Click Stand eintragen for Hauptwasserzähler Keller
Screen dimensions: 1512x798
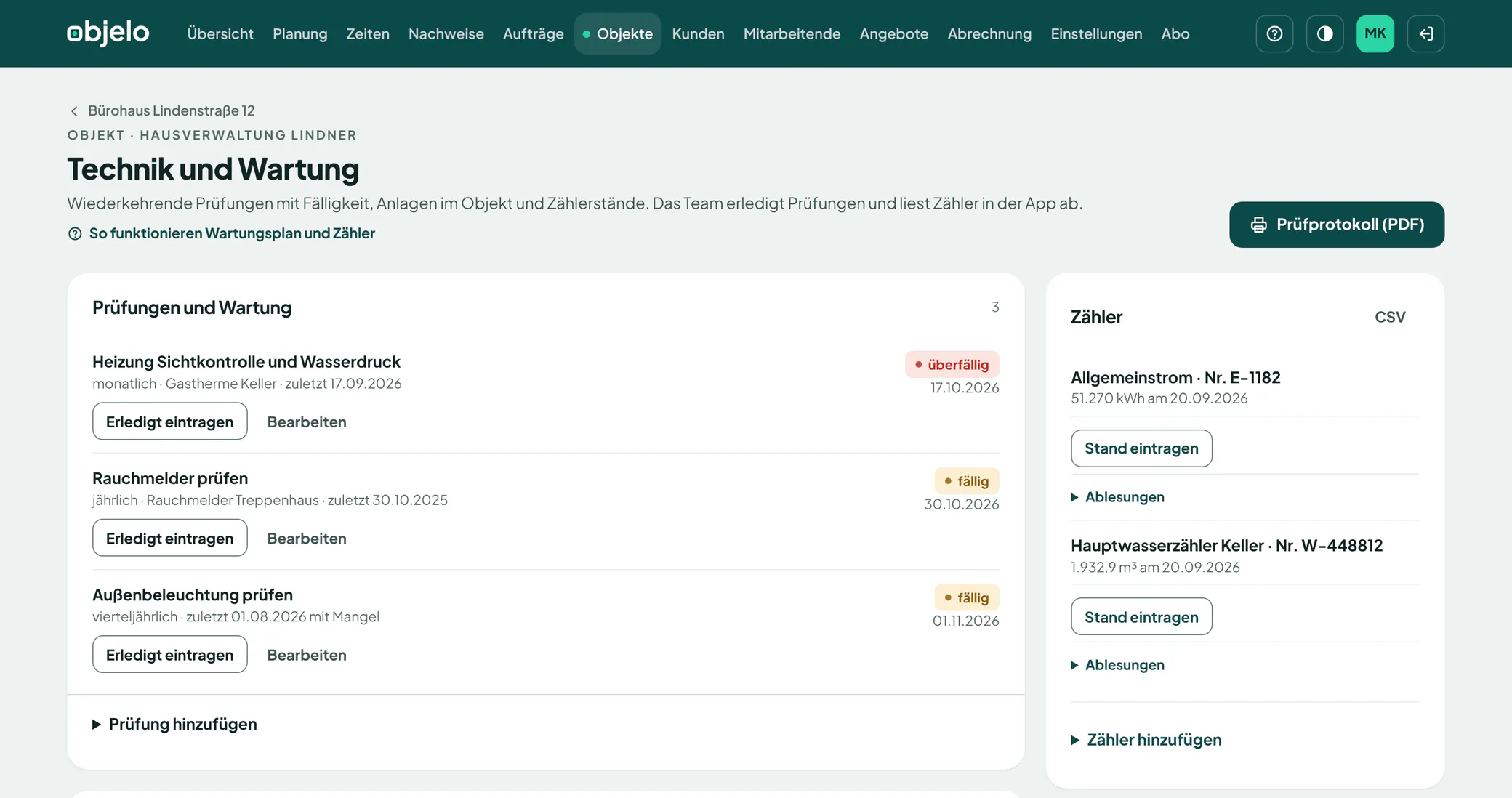pyautogui.click(x=1141, y=617)
